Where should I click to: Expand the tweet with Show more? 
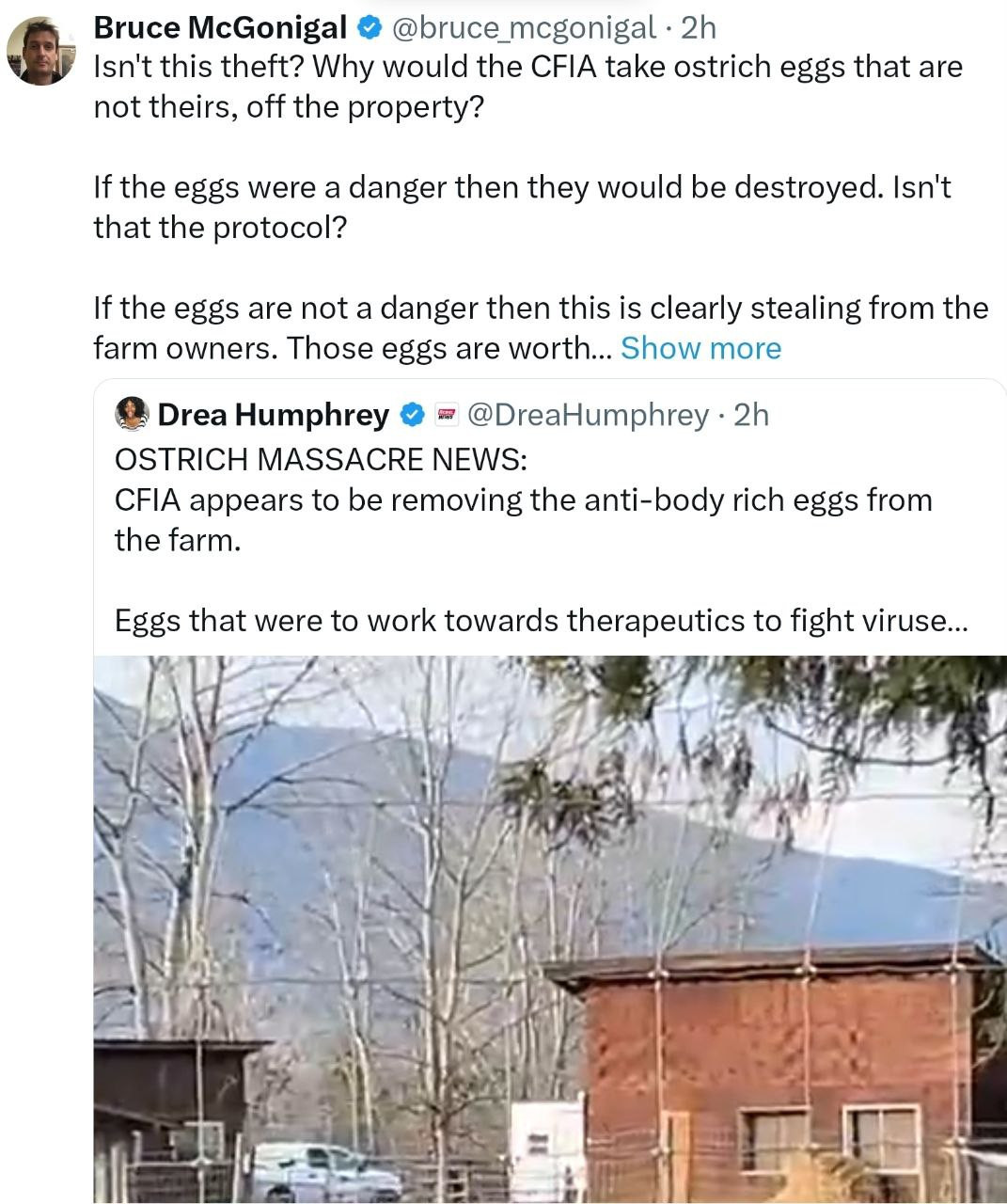[700, 348]
